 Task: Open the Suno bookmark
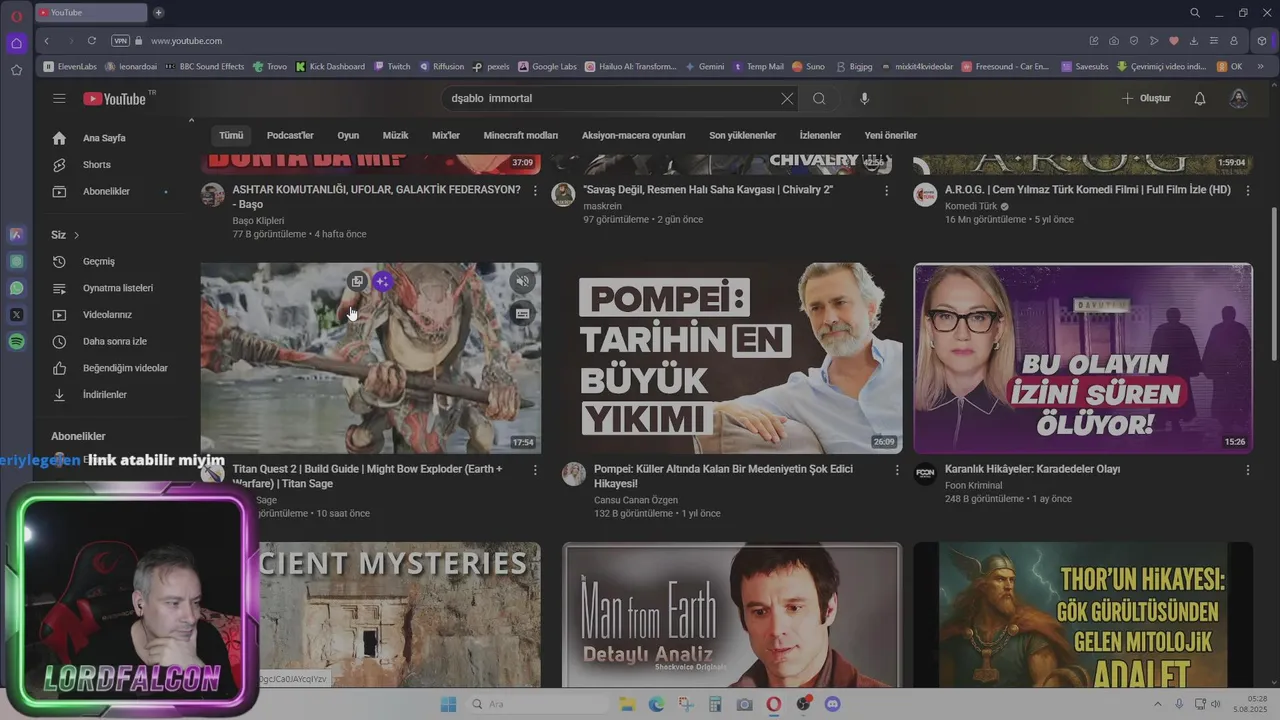tap(808, 66)
